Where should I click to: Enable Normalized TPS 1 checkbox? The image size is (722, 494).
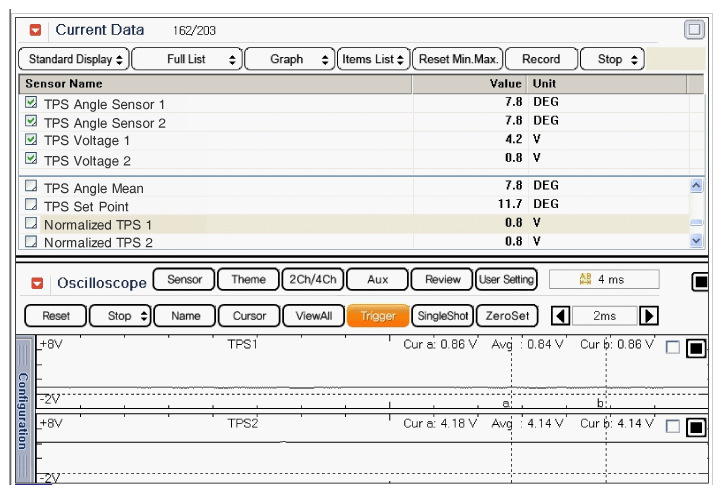click(30, 224)
